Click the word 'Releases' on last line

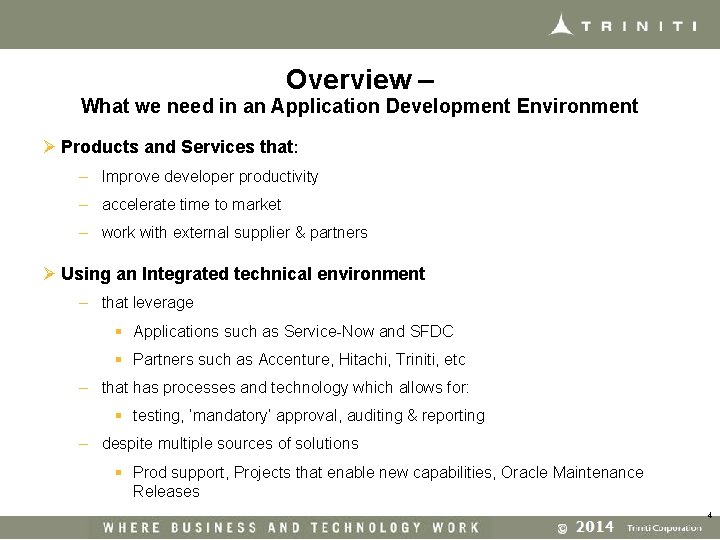[x=166, y=492]
